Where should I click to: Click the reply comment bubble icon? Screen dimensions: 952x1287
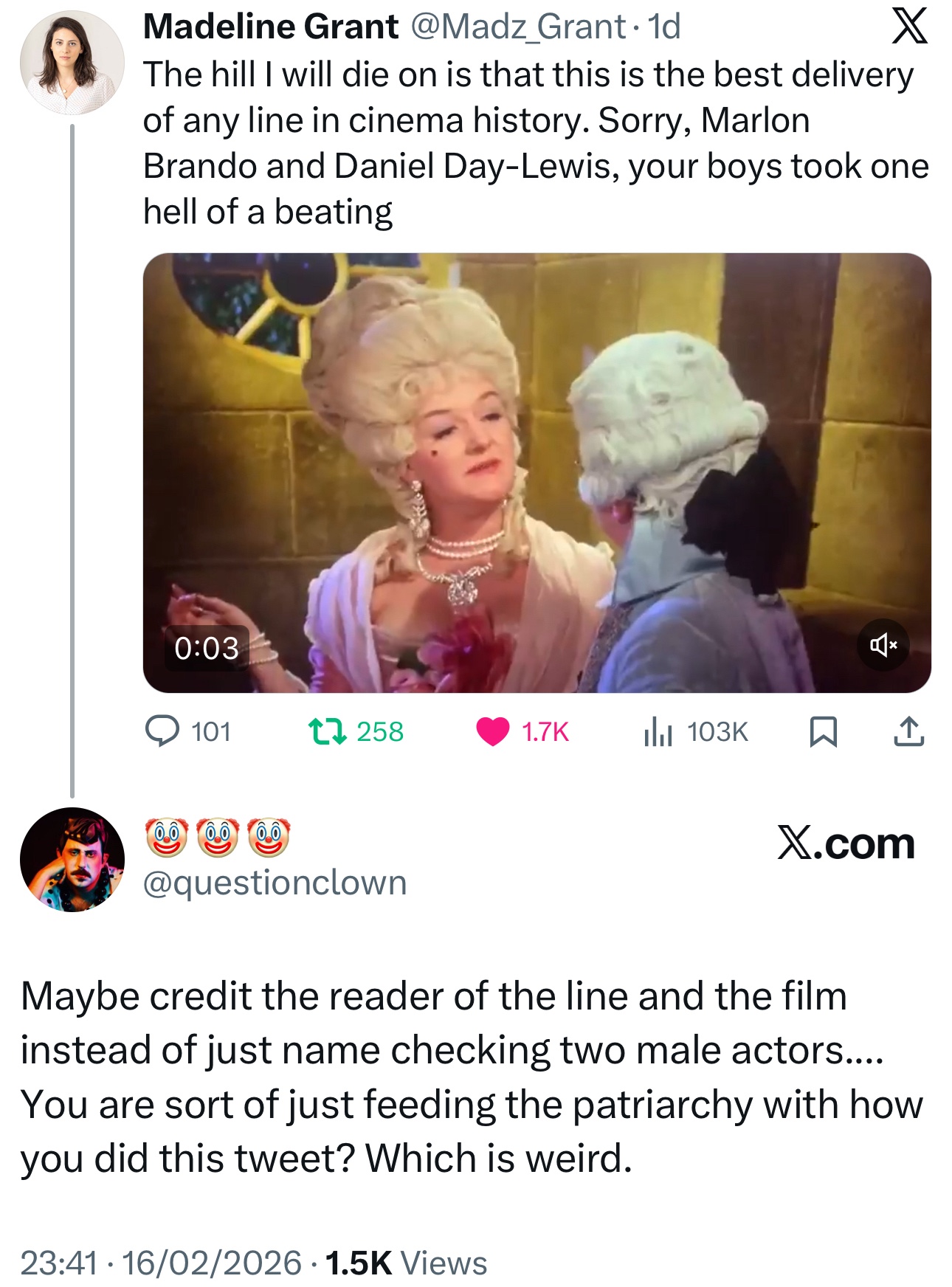[162, 731]
